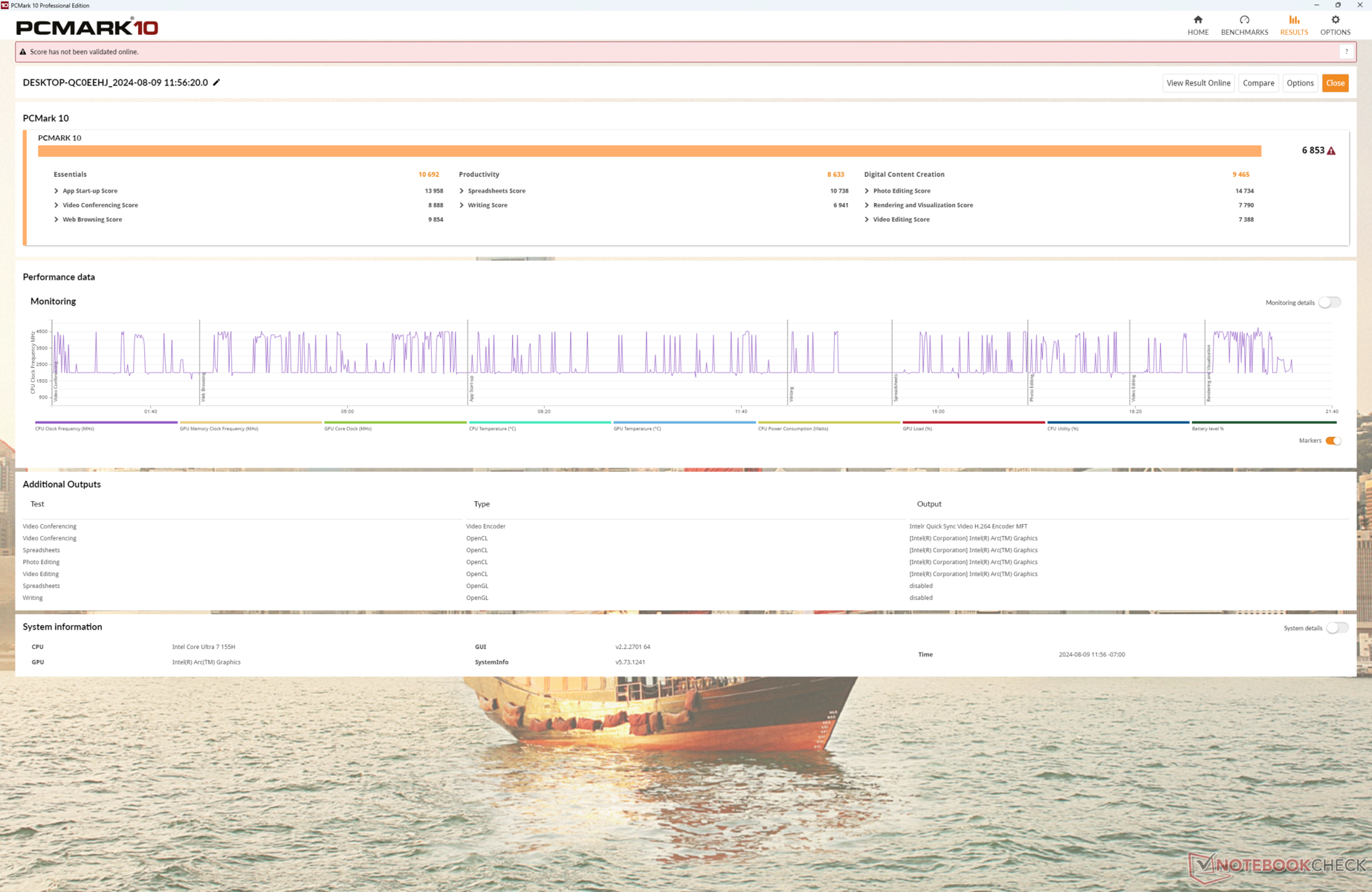
Task: Click the red warning triangle beside score 6 853
Action: pos(1331,151)
